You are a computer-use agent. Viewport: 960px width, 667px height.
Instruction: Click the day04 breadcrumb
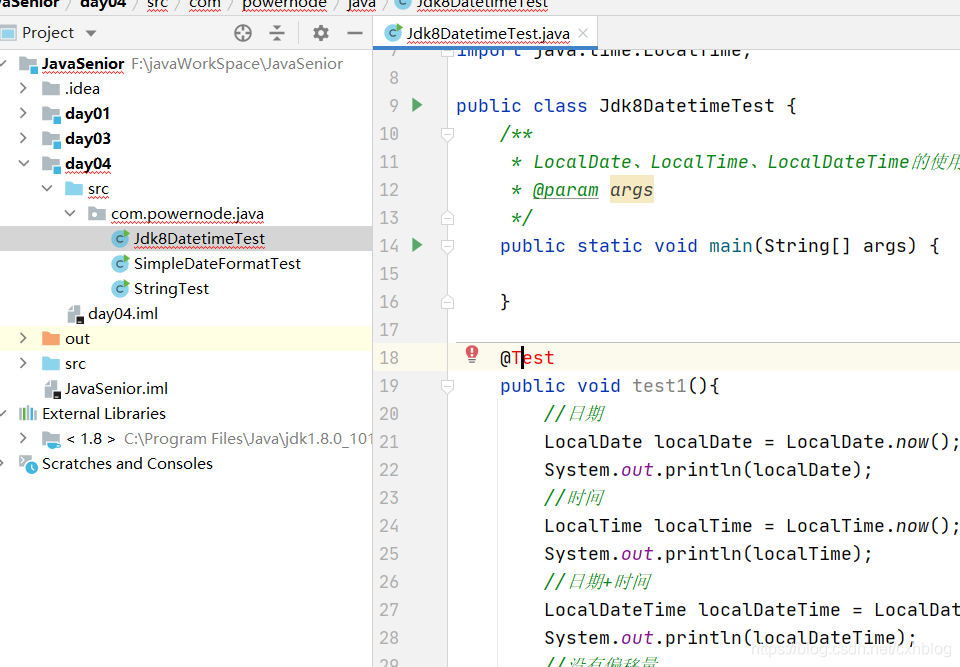[103, 4]
